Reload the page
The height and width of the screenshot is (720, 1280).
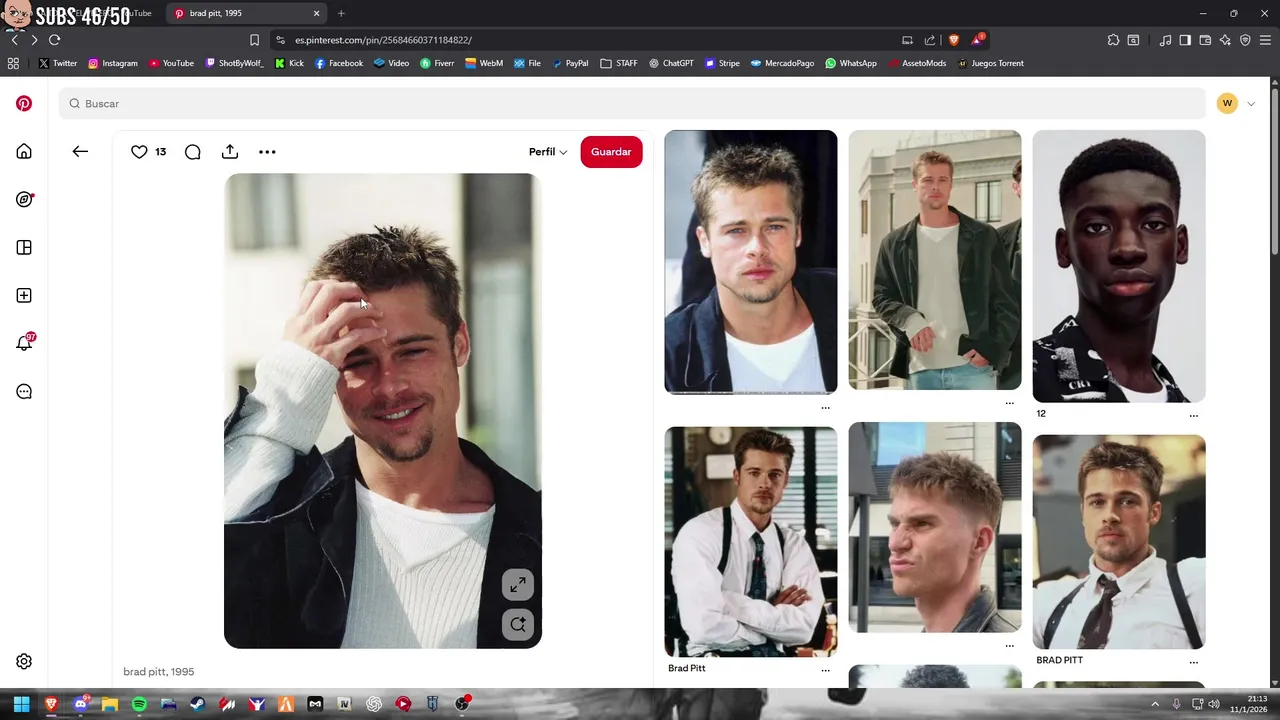[x=54, y=40]
